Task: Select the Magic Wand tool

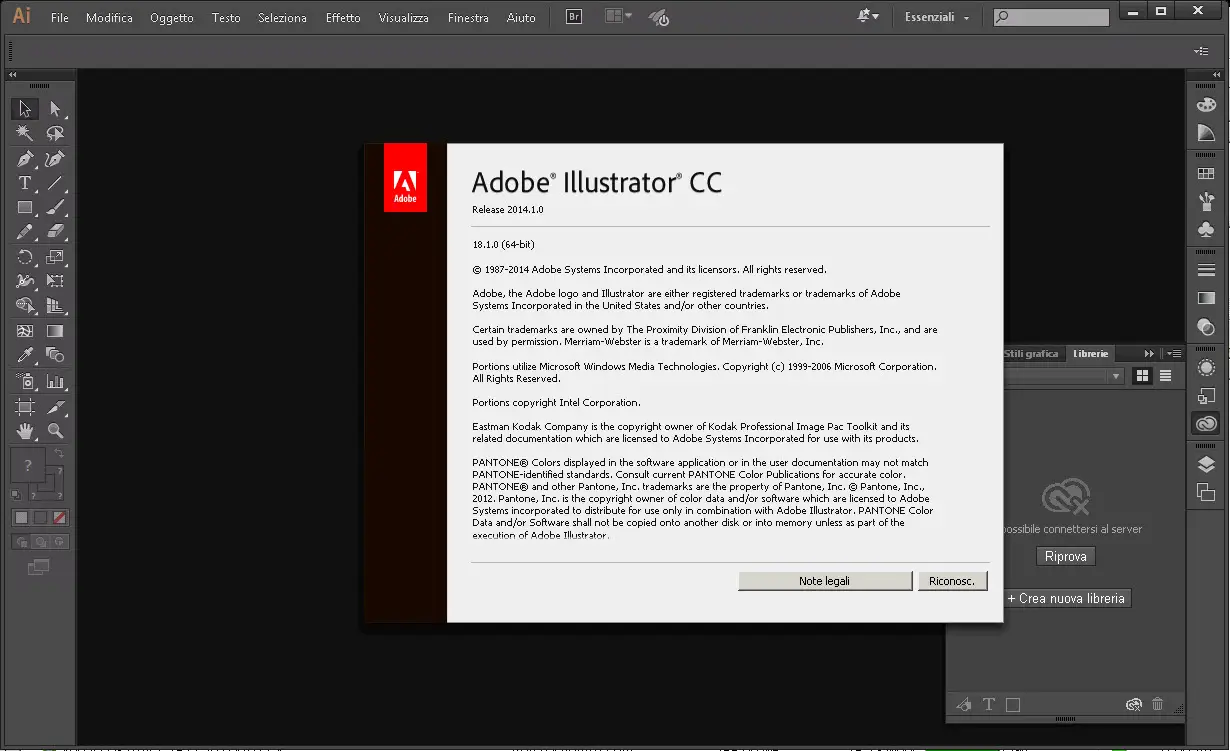Action: 25,133
